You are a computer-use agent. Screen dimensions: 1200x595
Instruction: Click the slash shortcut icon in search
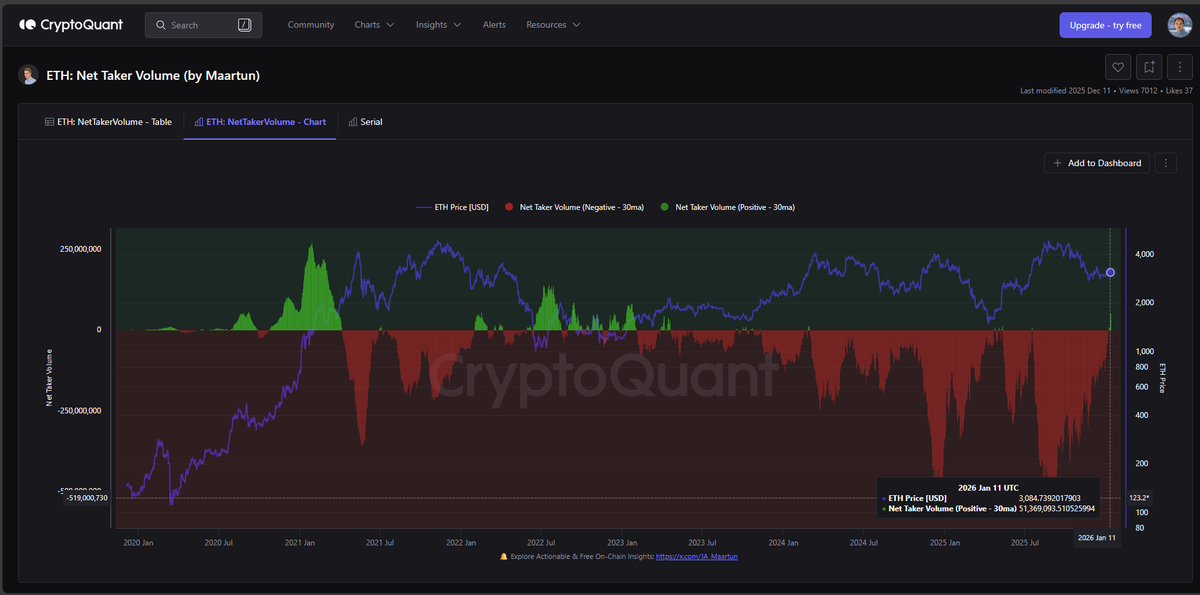(x=245, y=25)
